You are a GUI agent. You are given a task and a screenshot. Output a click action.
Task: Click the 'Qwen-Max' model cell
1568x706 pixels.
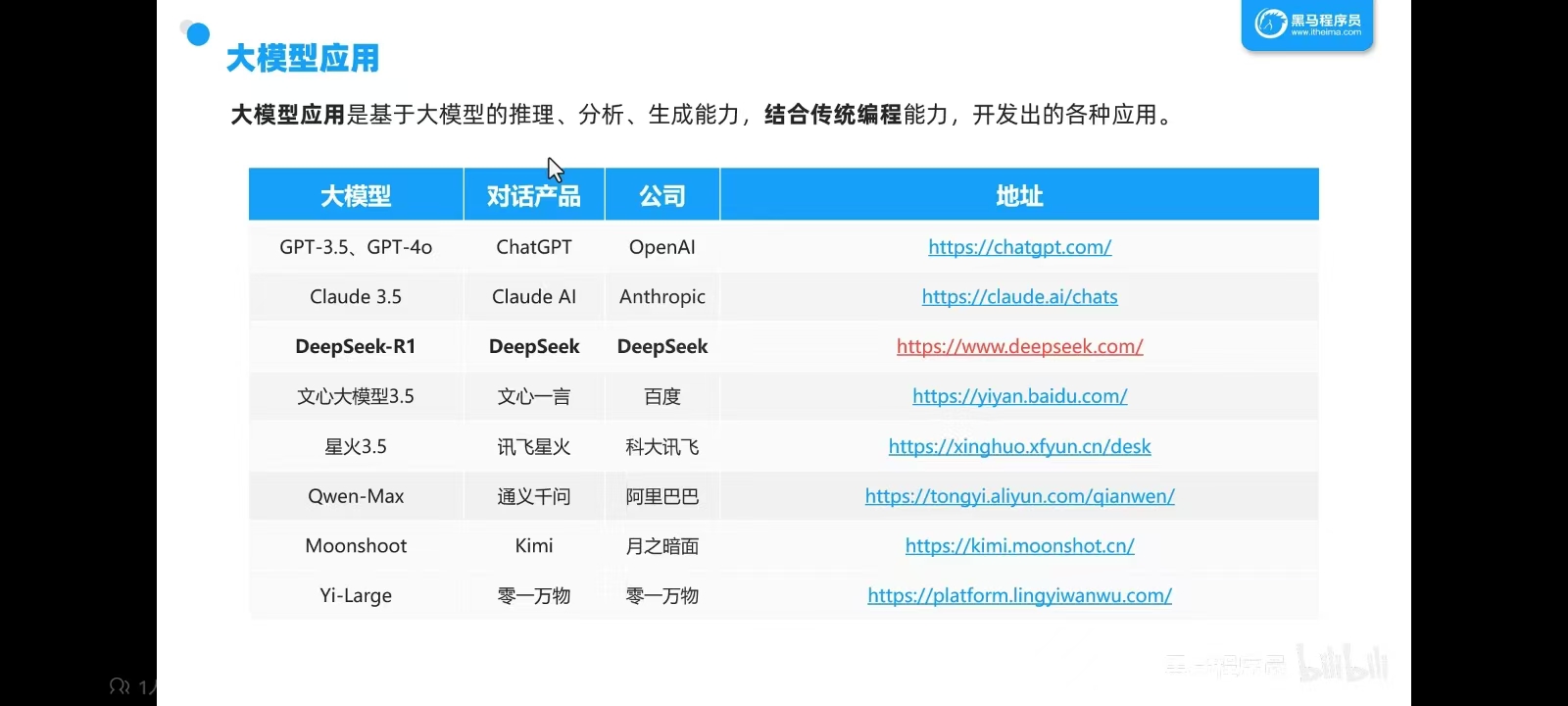point(356,496)
